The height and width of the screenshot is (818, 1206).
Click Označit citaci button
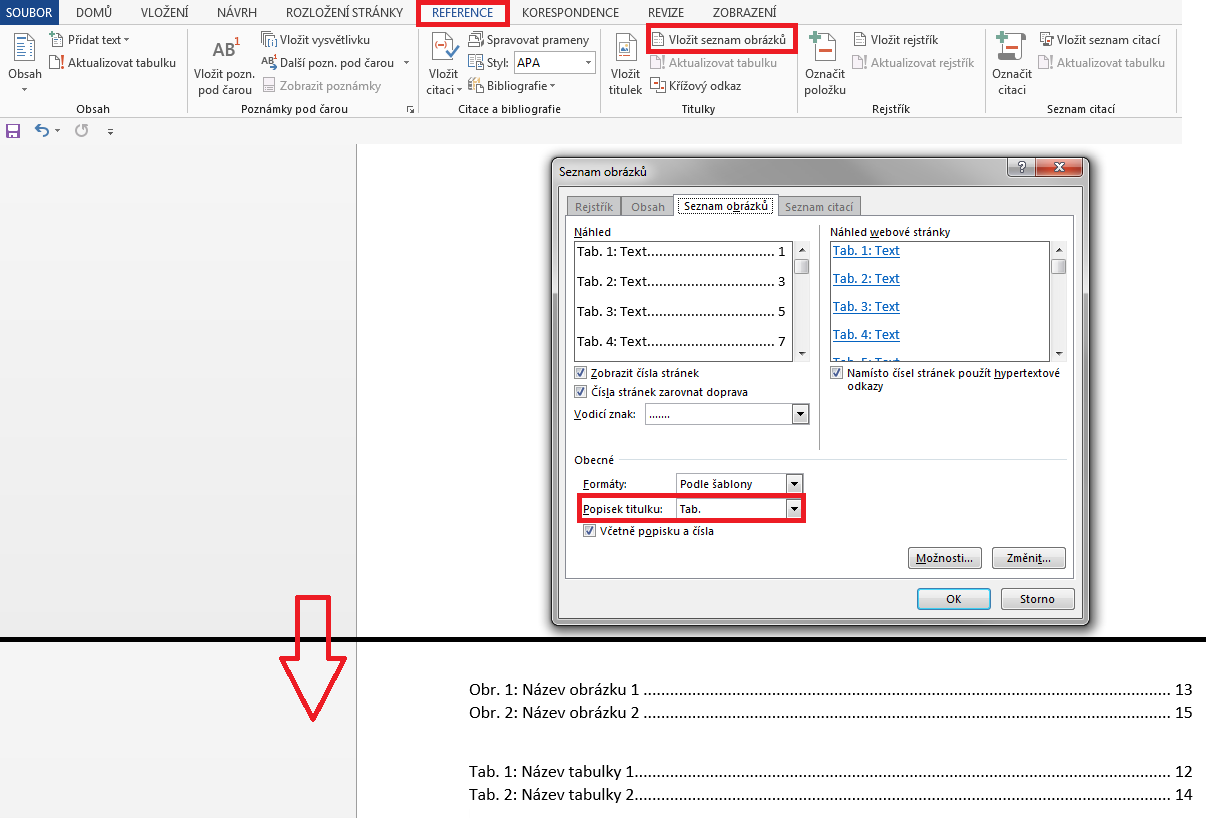pyautogui.click(x=1011, y=66)
